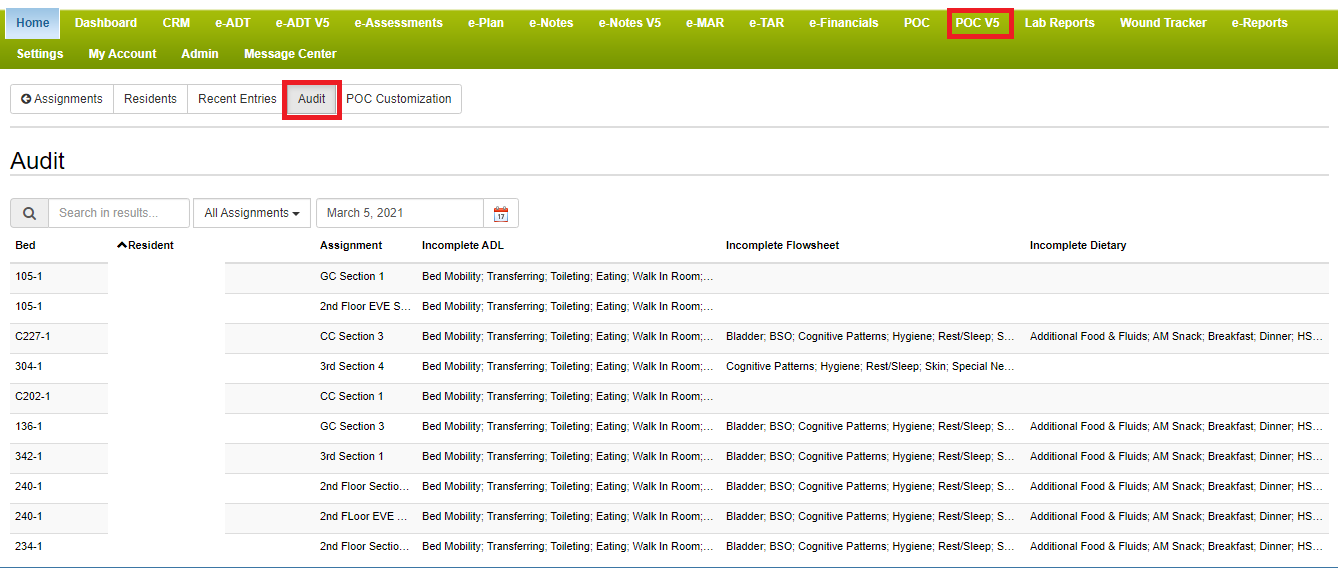Image resolution: width=1338 pixels, height=568 pixels.
Task: Click the Bed column header
Action: [25, 245]
